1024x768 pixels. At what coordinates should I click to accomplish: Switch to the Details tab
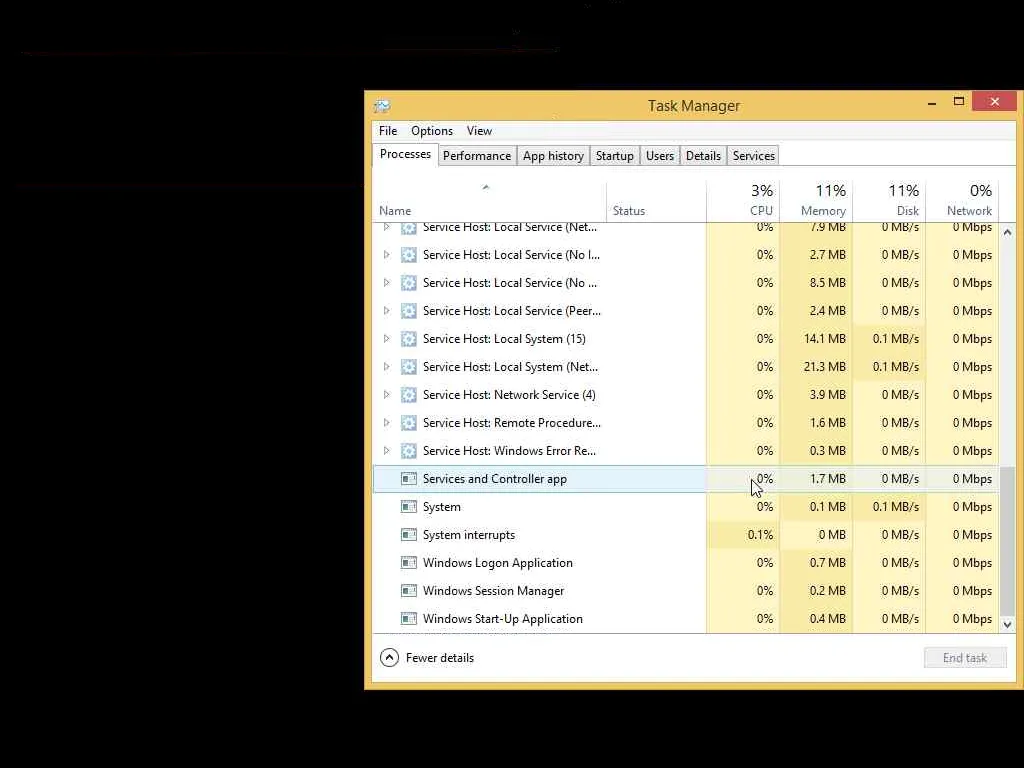[x=703, y=156]
